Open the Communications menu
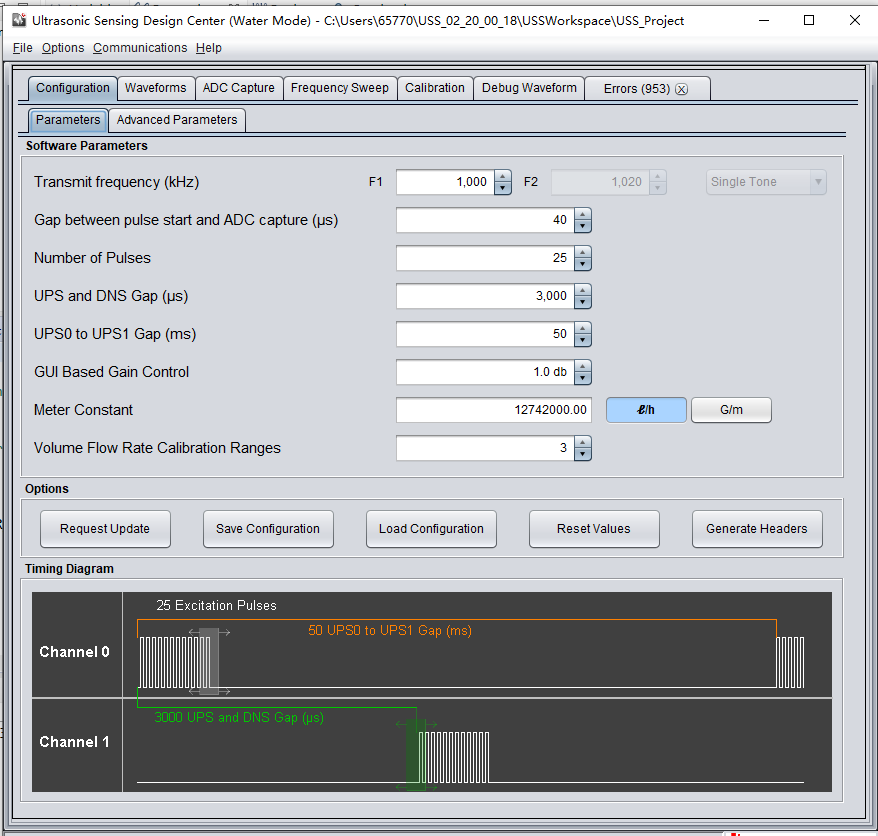Screen dimensions: 878x836 click(140, 48)
